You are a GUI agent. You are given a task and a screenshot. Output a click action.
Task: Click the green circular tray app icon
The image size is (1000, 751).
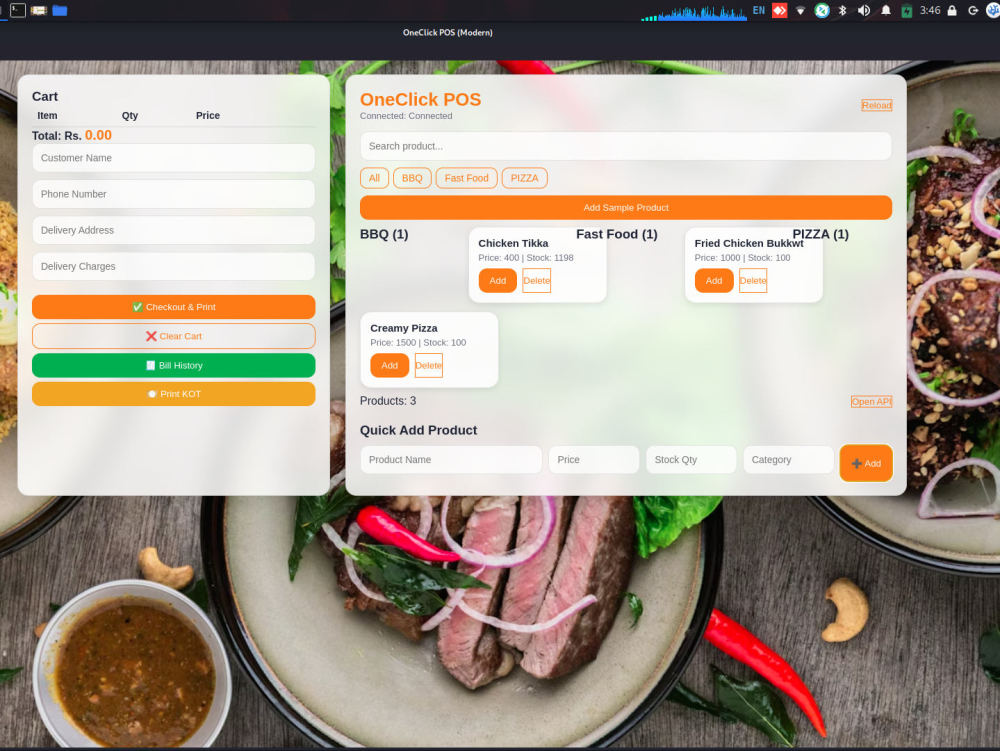point(822,10)
